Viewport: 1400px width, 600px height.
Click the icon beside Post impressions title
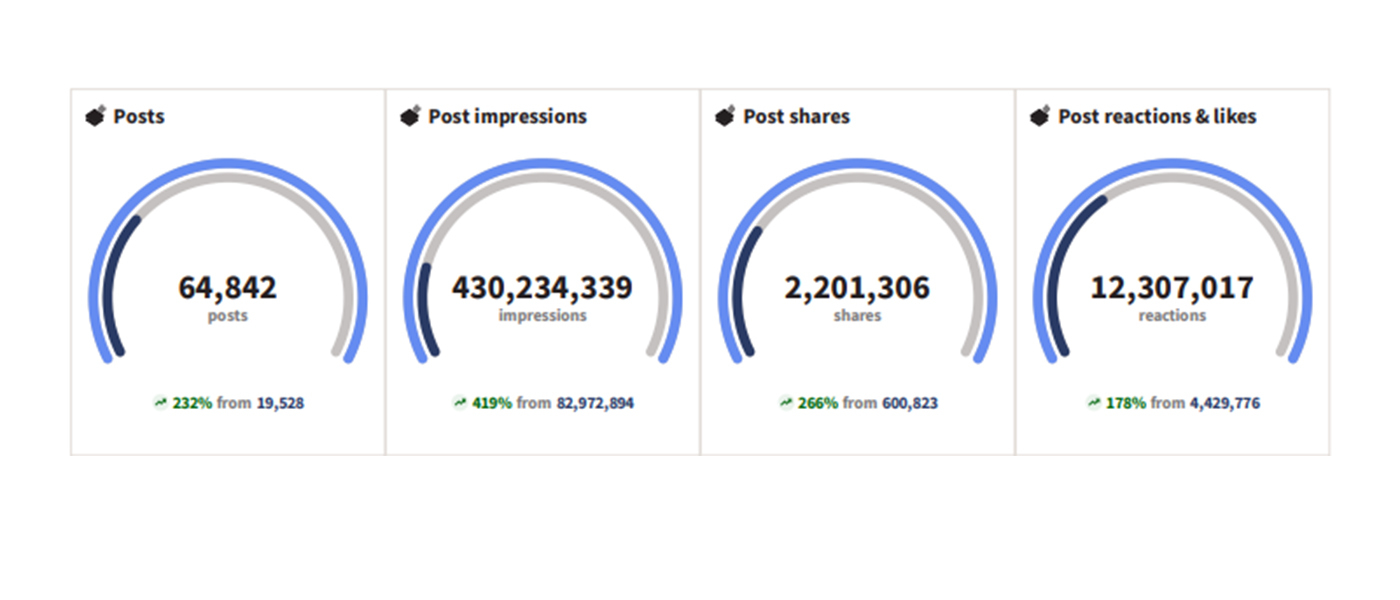tap(410, 117)
